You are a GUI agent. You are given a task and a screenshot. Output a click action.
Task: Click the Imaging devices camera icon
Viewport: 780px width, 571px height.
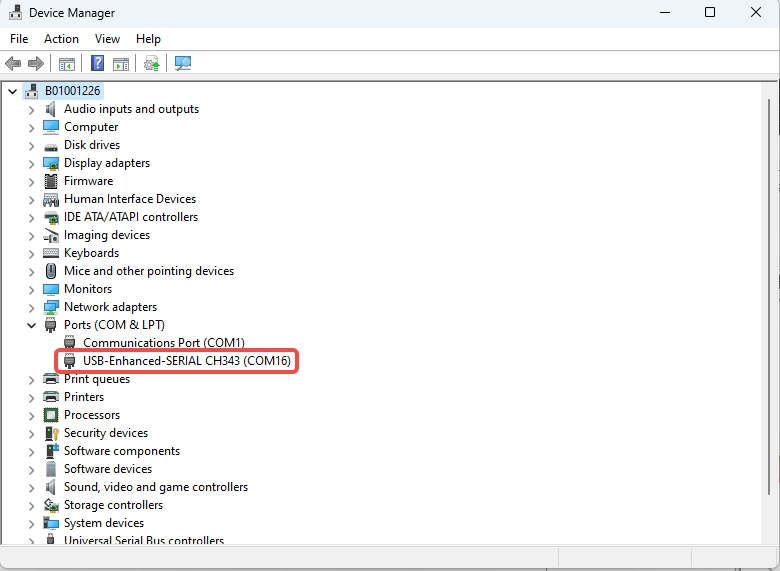point(51,235)
